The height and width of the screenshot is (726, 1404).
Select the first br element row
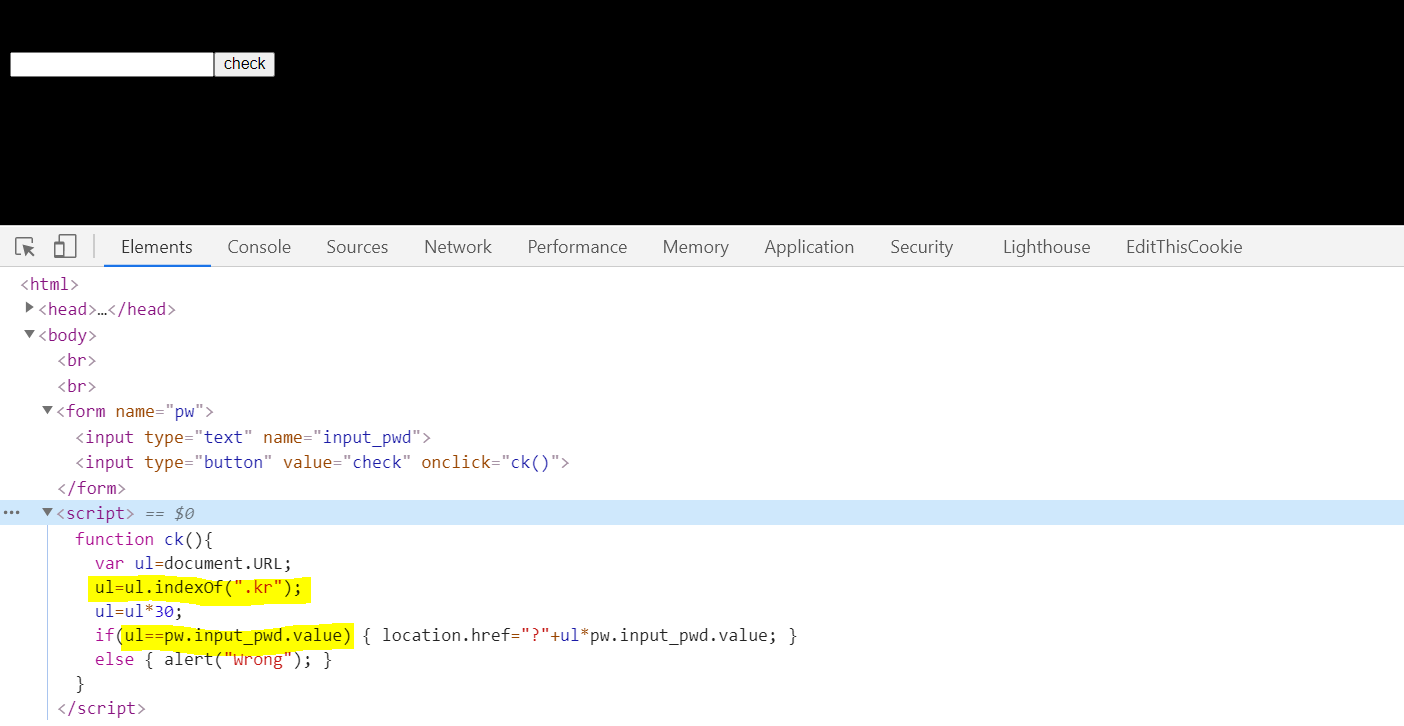77,360
